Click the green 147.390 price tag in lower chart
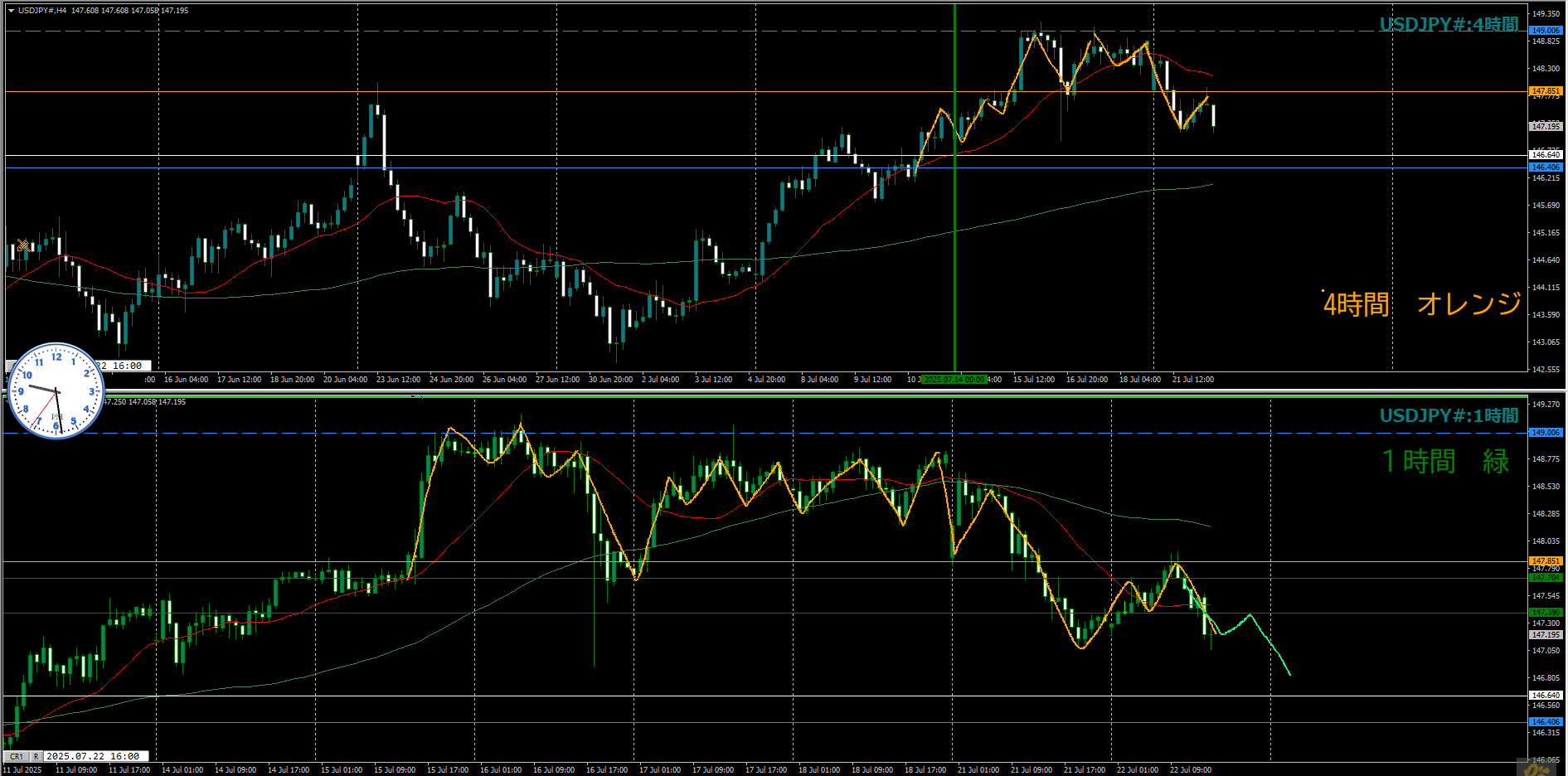This screenshot has width=1568, height=776. 1545,612
